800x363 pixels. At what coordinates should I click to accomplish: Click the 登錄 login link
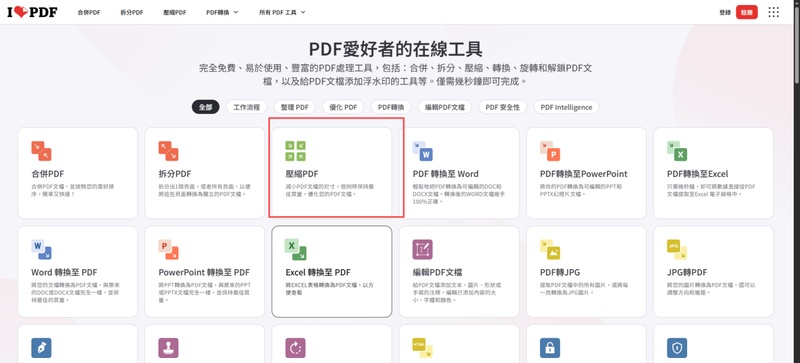pos(725,12)
